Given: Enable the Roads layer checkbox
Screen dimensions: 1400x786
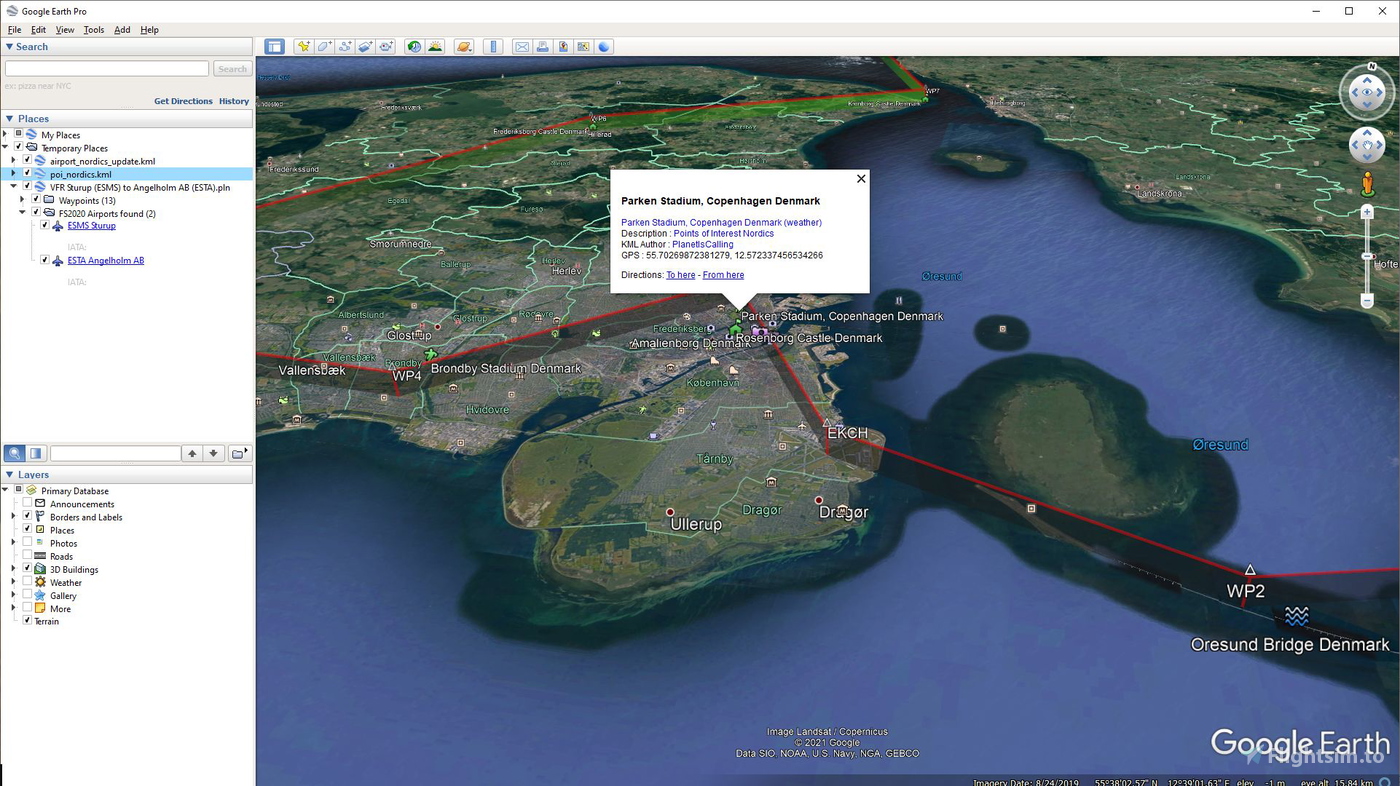Looking at the screenshot, I should pyautogui.click(x=26, y=556).
